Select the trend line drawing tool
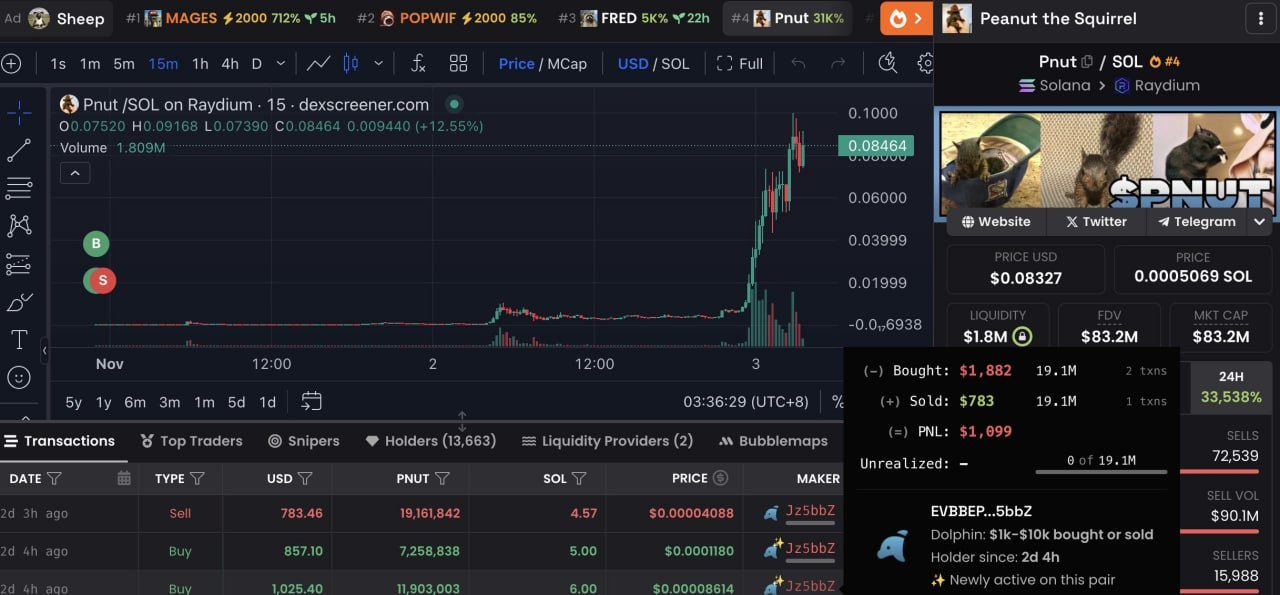 pos(19,150)
